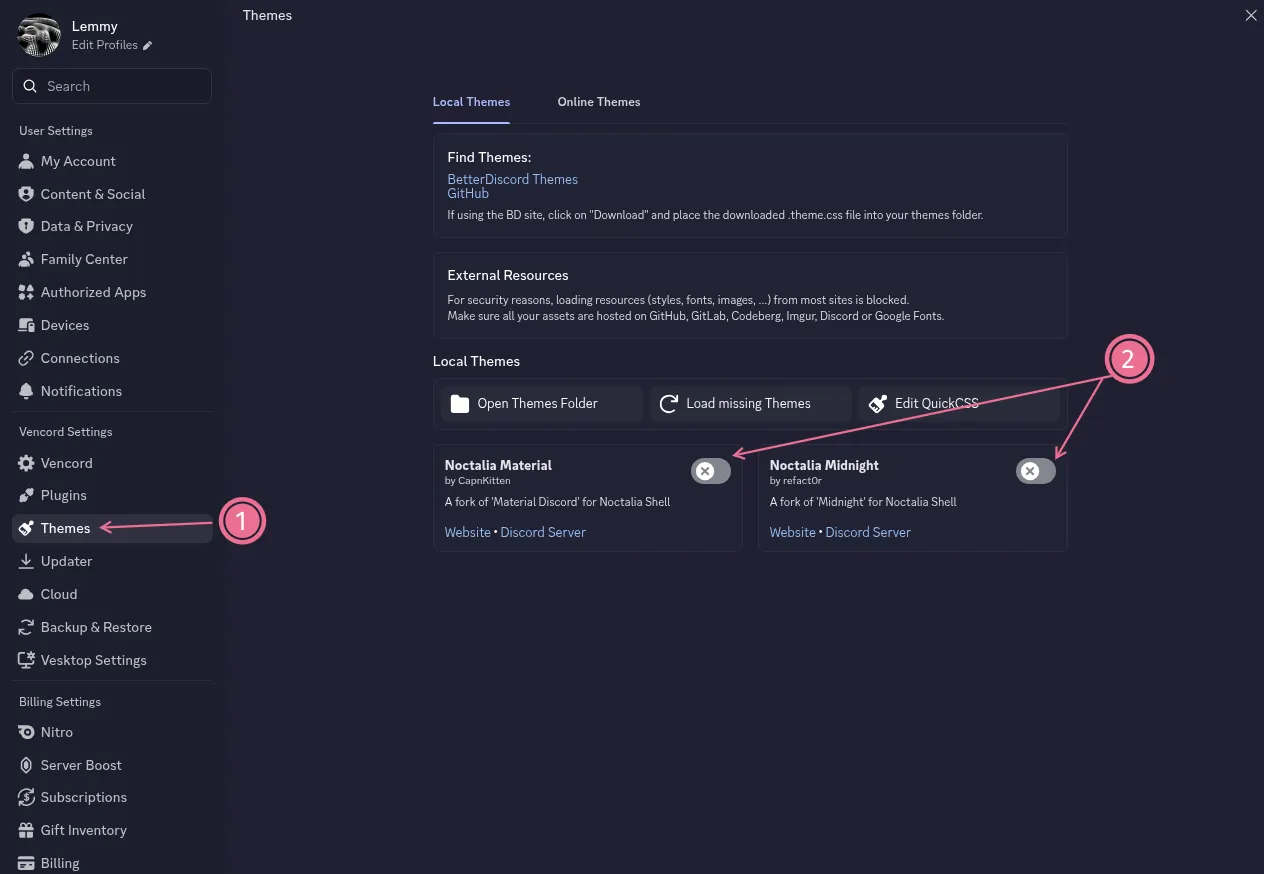Visit the BetterDiscord Themes link
The width and height of the screenshot is (1264, 874).
point(512,179)
